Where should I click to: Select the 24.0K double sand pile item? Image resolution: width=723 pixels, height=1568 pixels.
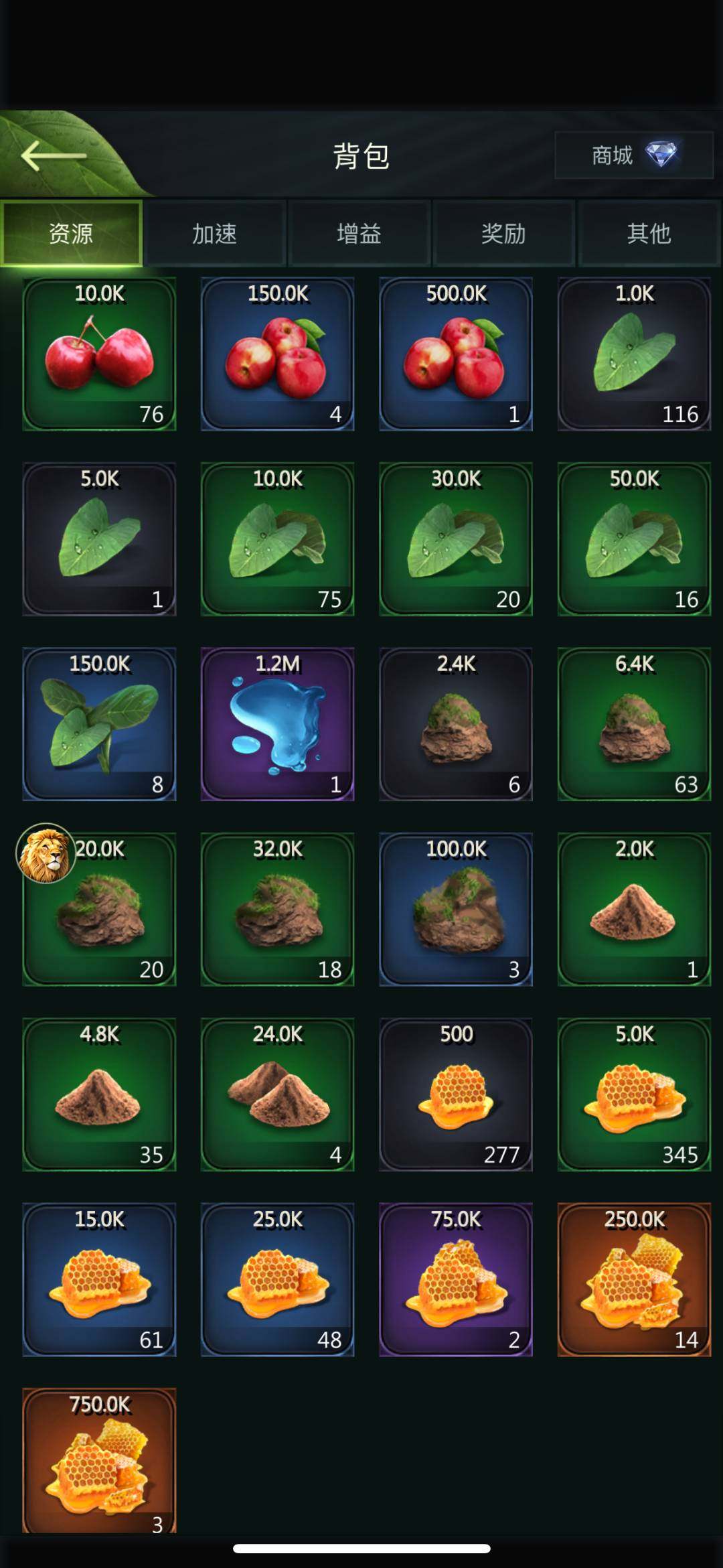click(277, 1094)
